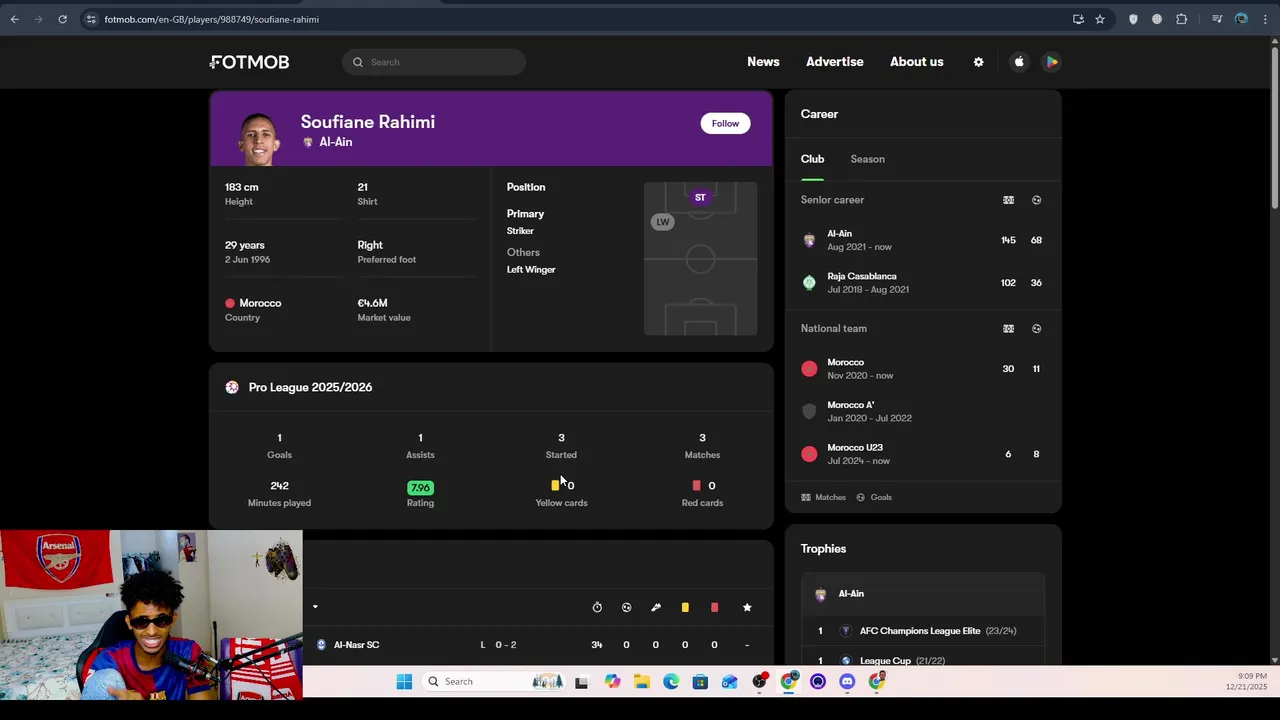The width and height of the screenshot is (1280, 720).
Task: Click the Al-Ain trophies header
Action: pyautogui.click(x=923, y=594)
